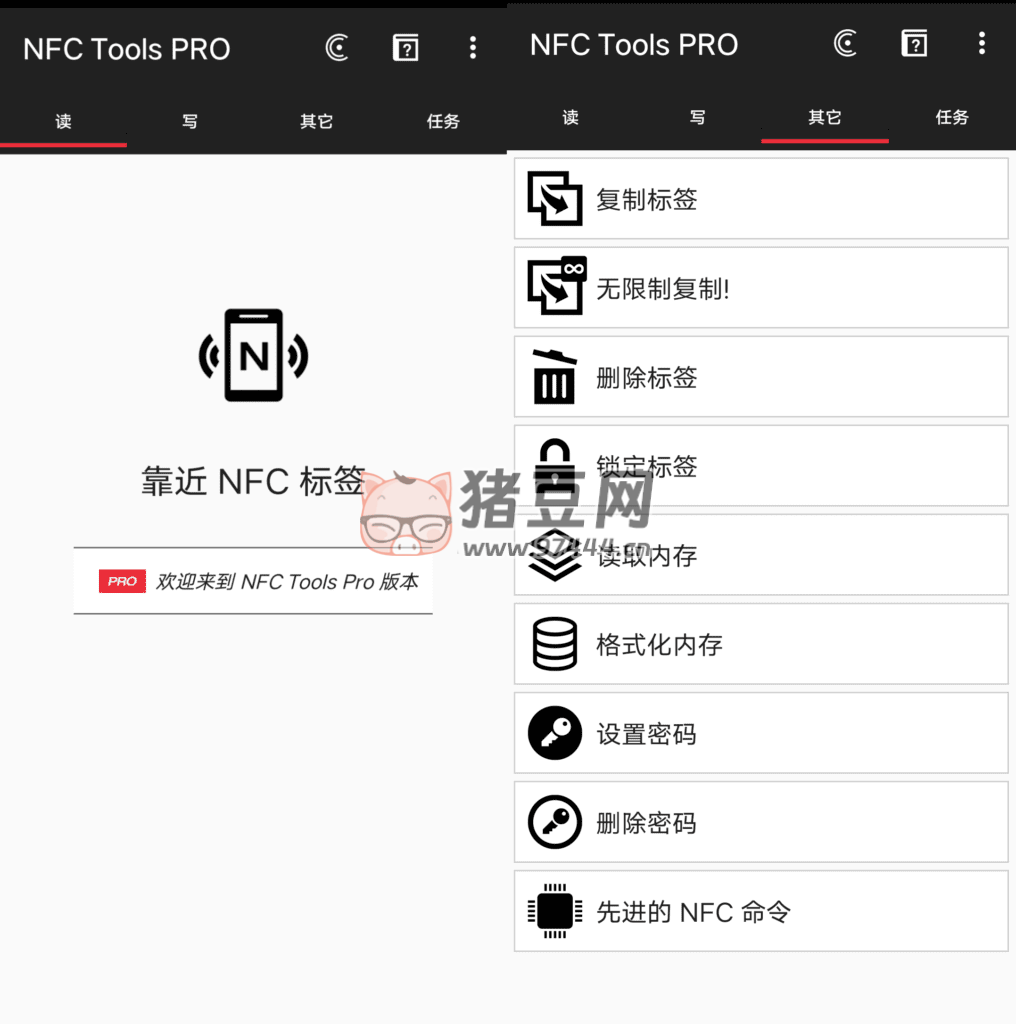Switch to the 写 tab on right screen
1016x1024 pixels.
coord(697,118)
